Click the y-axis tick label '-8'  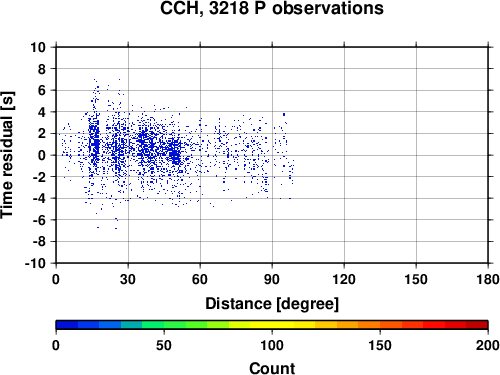(x=39, y=242)
